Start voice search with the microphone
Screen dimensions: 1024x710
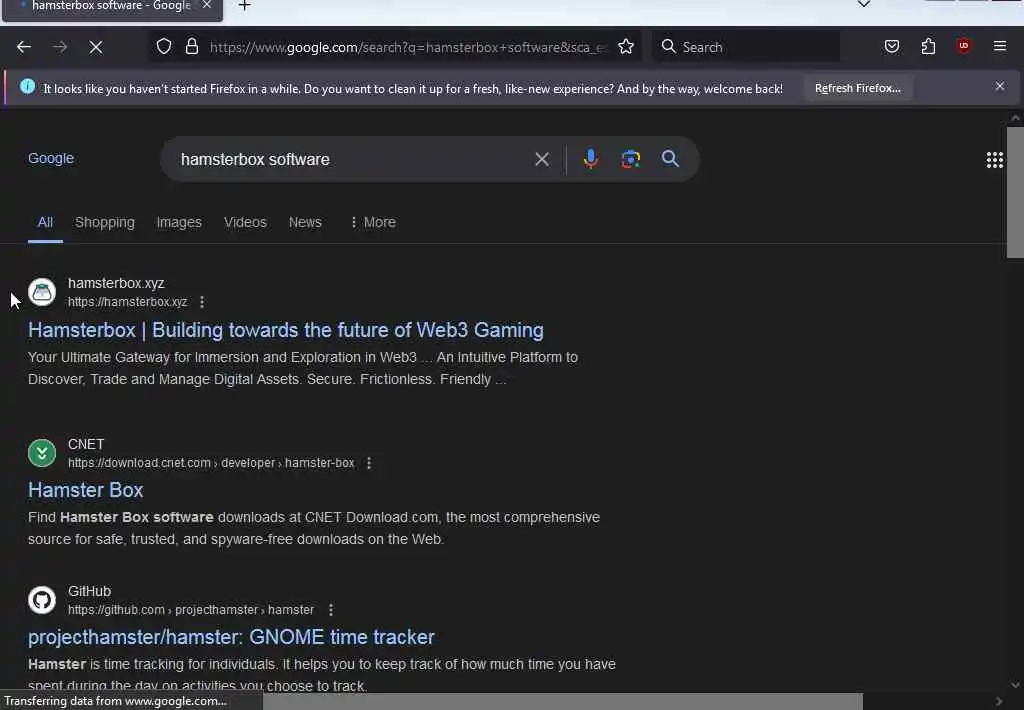[590, 159]
